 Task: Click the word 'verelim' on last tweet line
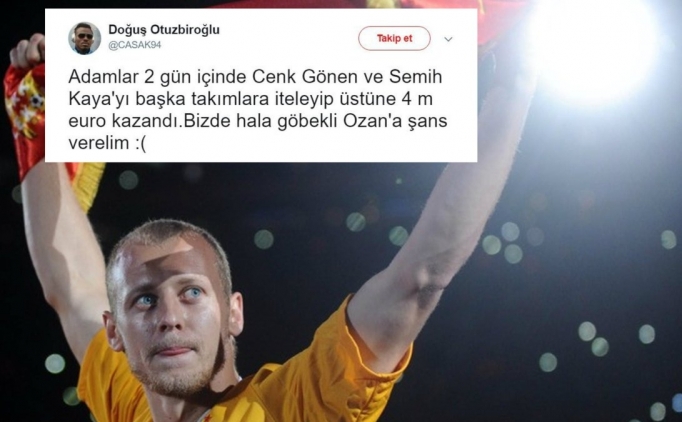(99, 143)
